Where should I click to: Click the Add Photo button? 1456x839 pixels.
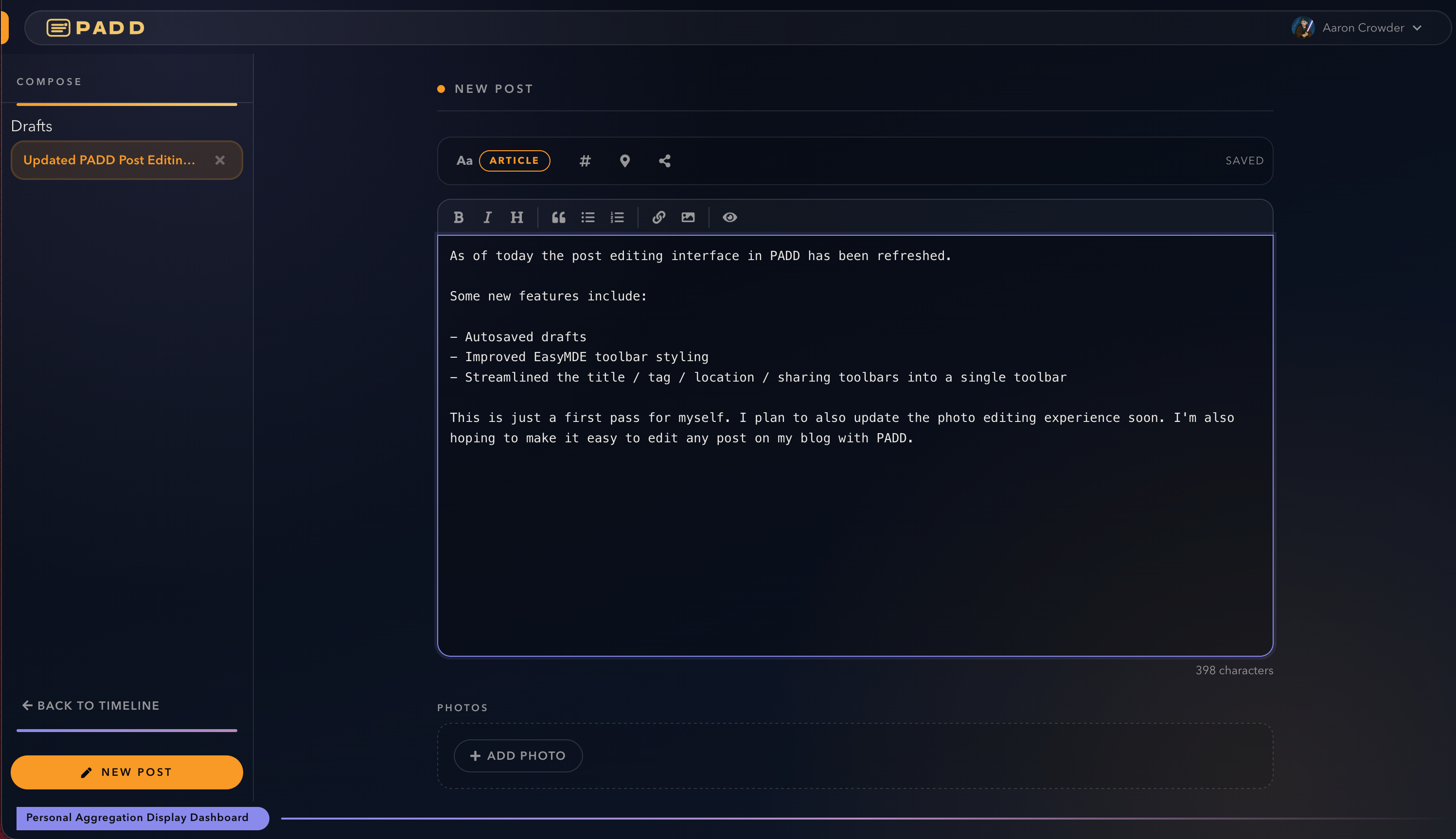click(517, 755)
